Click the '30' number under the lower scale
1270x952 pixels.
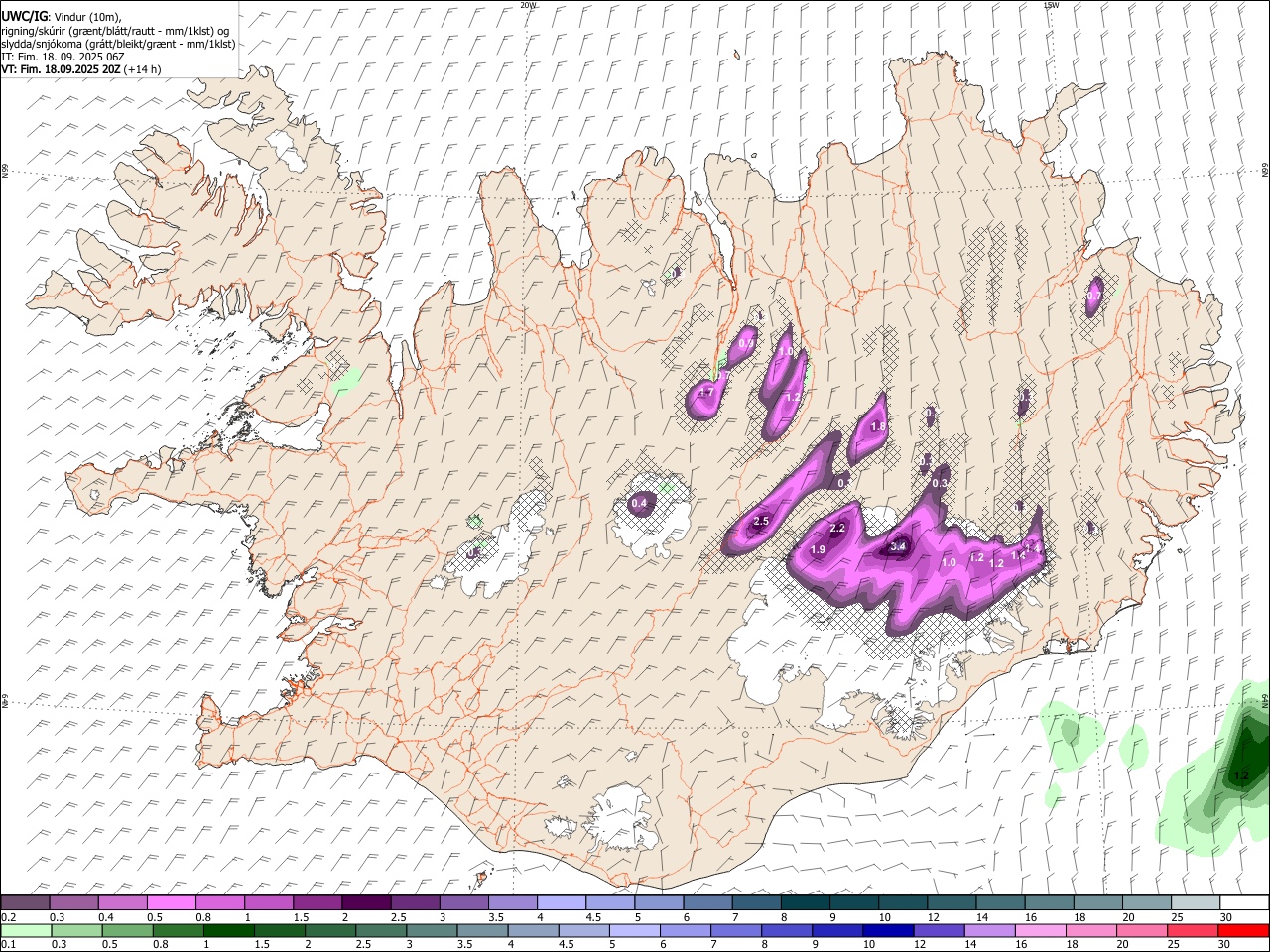pyautogui.click(x=1223, y=944)
